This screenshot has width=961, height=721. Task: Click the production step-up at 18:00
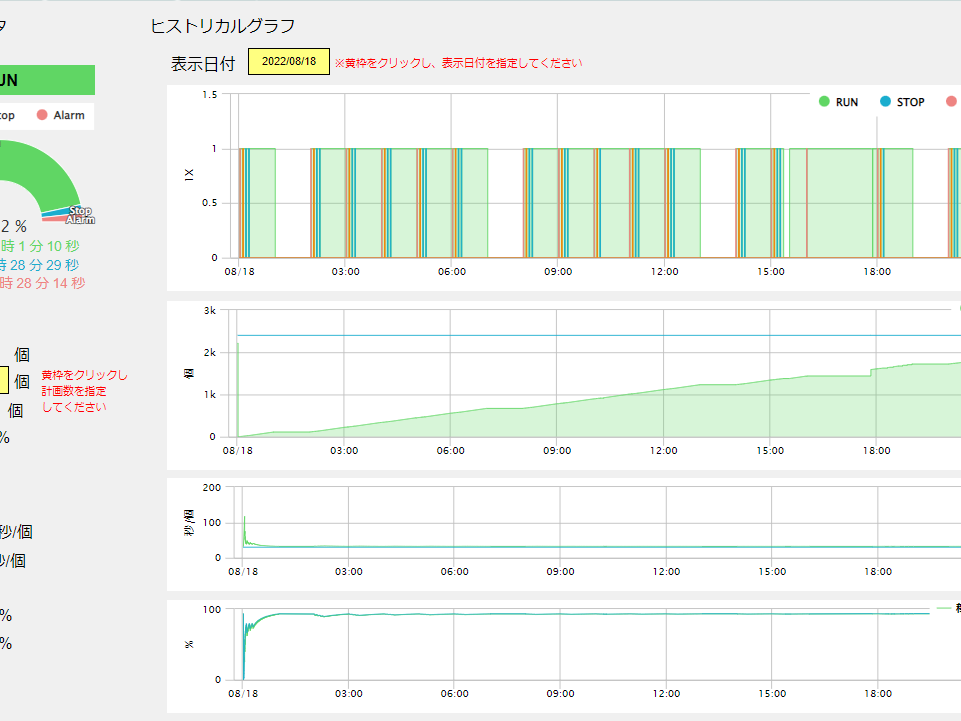872,371
